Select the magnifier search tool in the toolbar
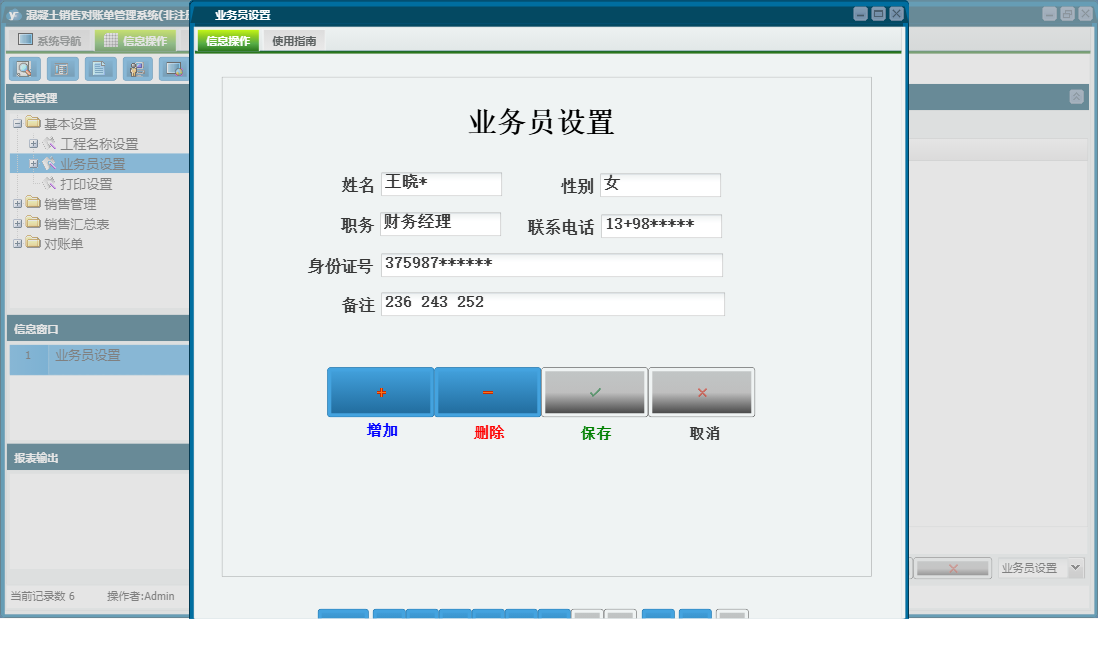This screenshot has height=655, width=1098. pos(25,69)
